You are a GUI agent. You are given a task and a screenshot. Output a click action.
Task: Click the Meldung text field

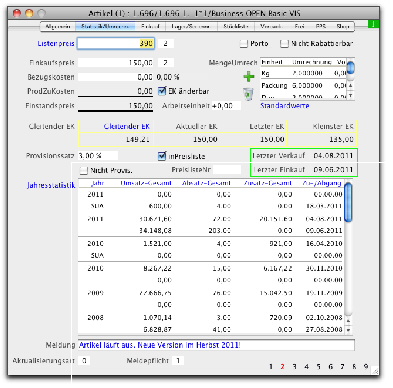pyautogui.click(x=216, y=345)
